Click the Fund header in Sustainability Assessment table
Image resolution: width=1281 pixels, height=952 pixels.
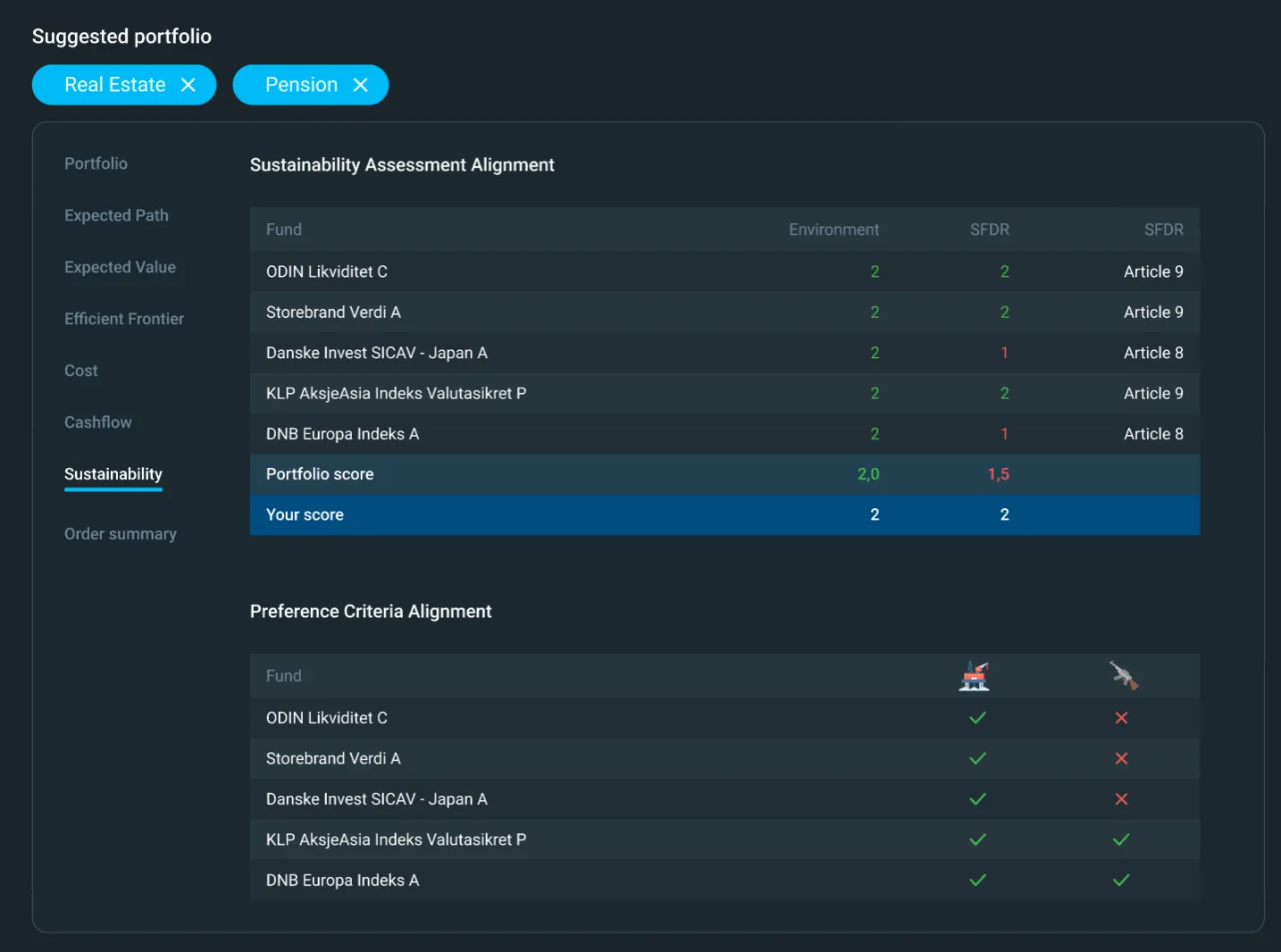284,230
